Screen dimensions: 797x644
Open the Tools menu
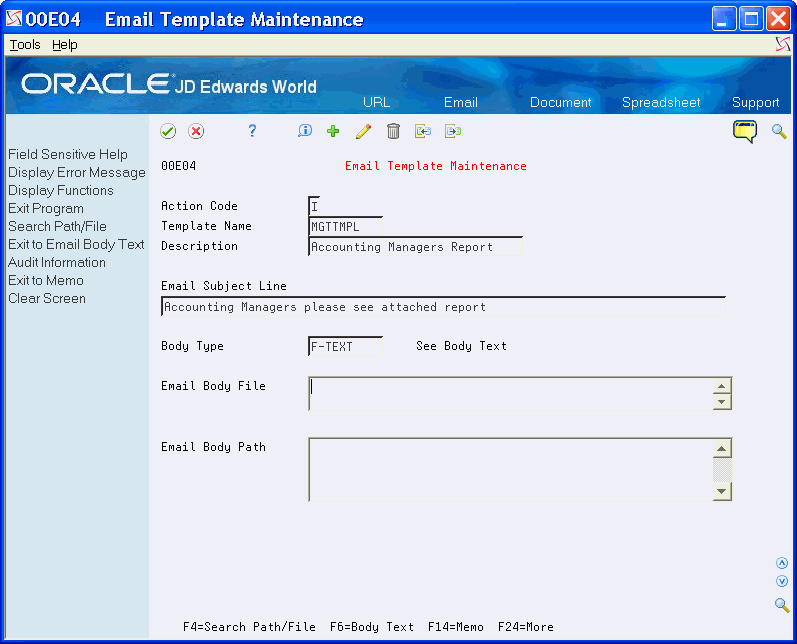[25, 45]
